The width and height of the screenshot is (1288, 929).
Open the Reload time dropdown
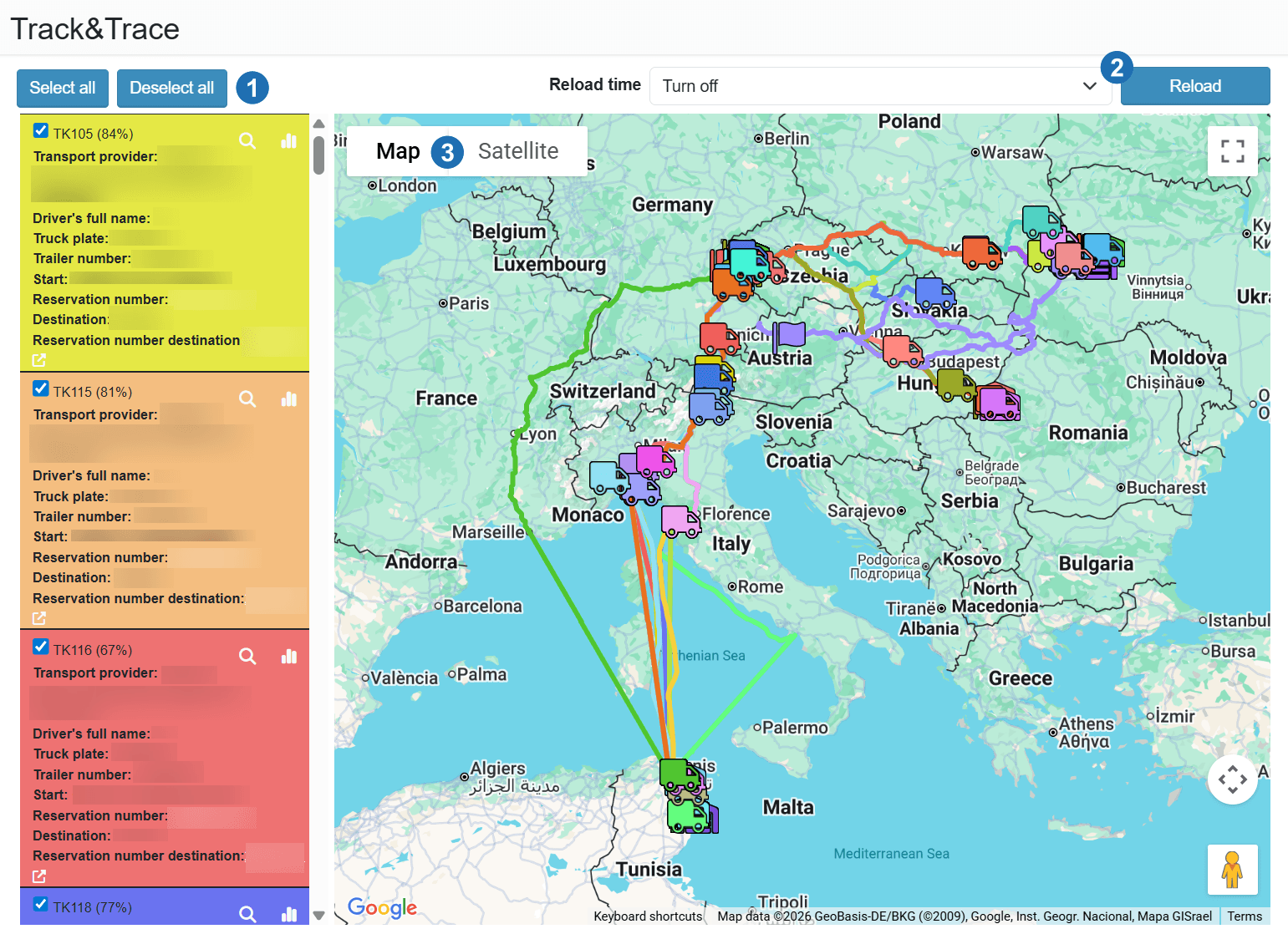(879, 86)
